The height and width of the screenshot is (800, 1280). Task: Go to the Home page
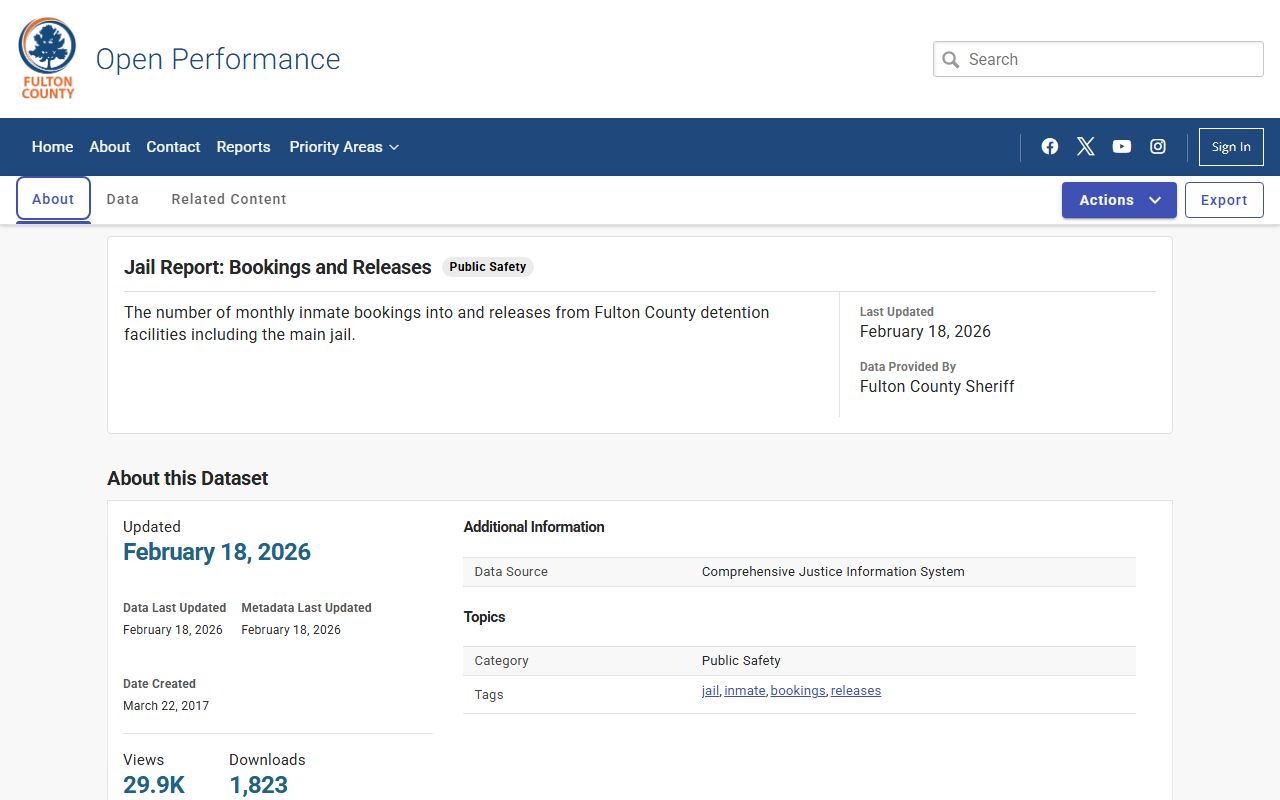[x=52, y=147]
